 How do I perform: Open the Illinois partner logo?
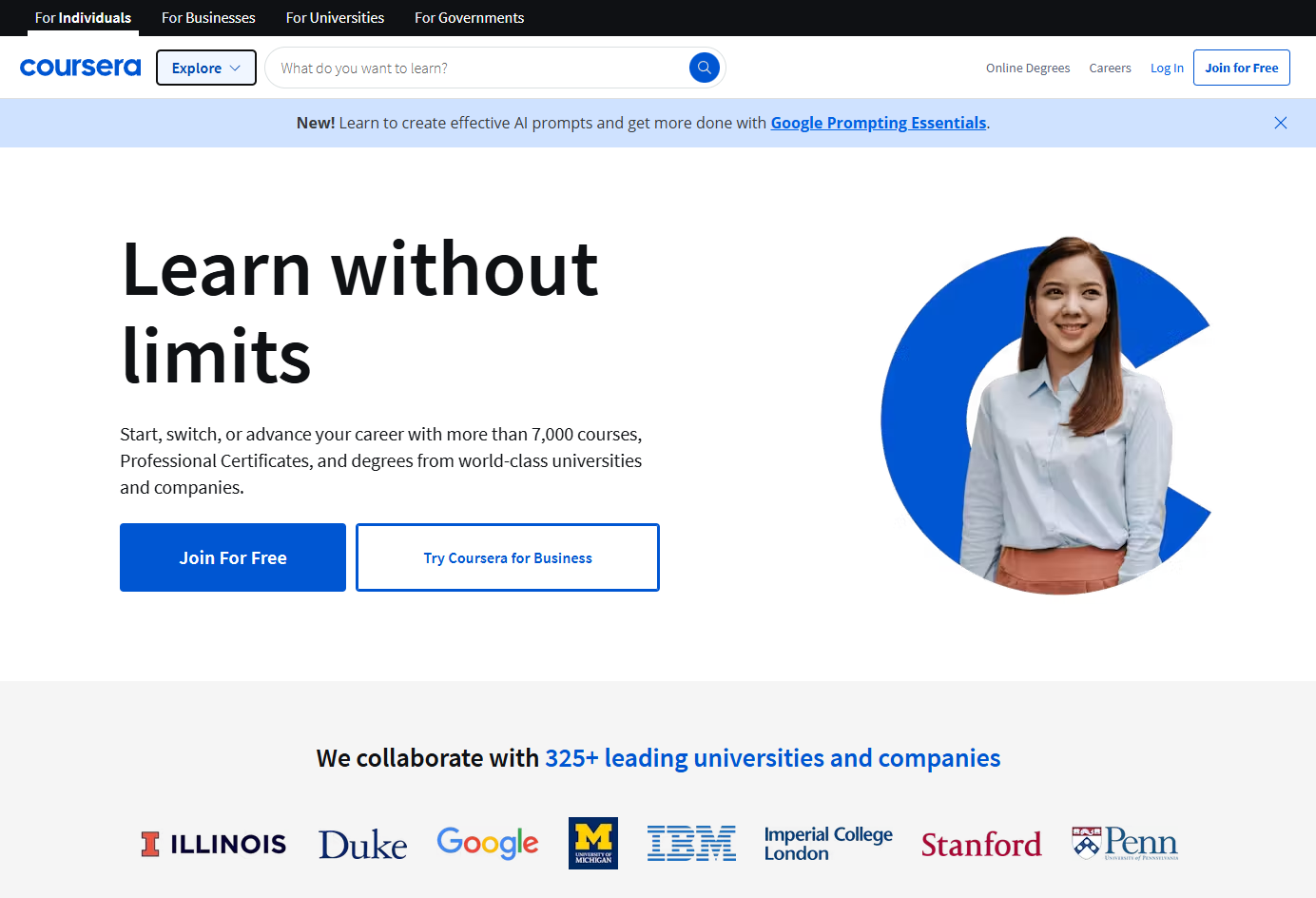tap(214, 844)
